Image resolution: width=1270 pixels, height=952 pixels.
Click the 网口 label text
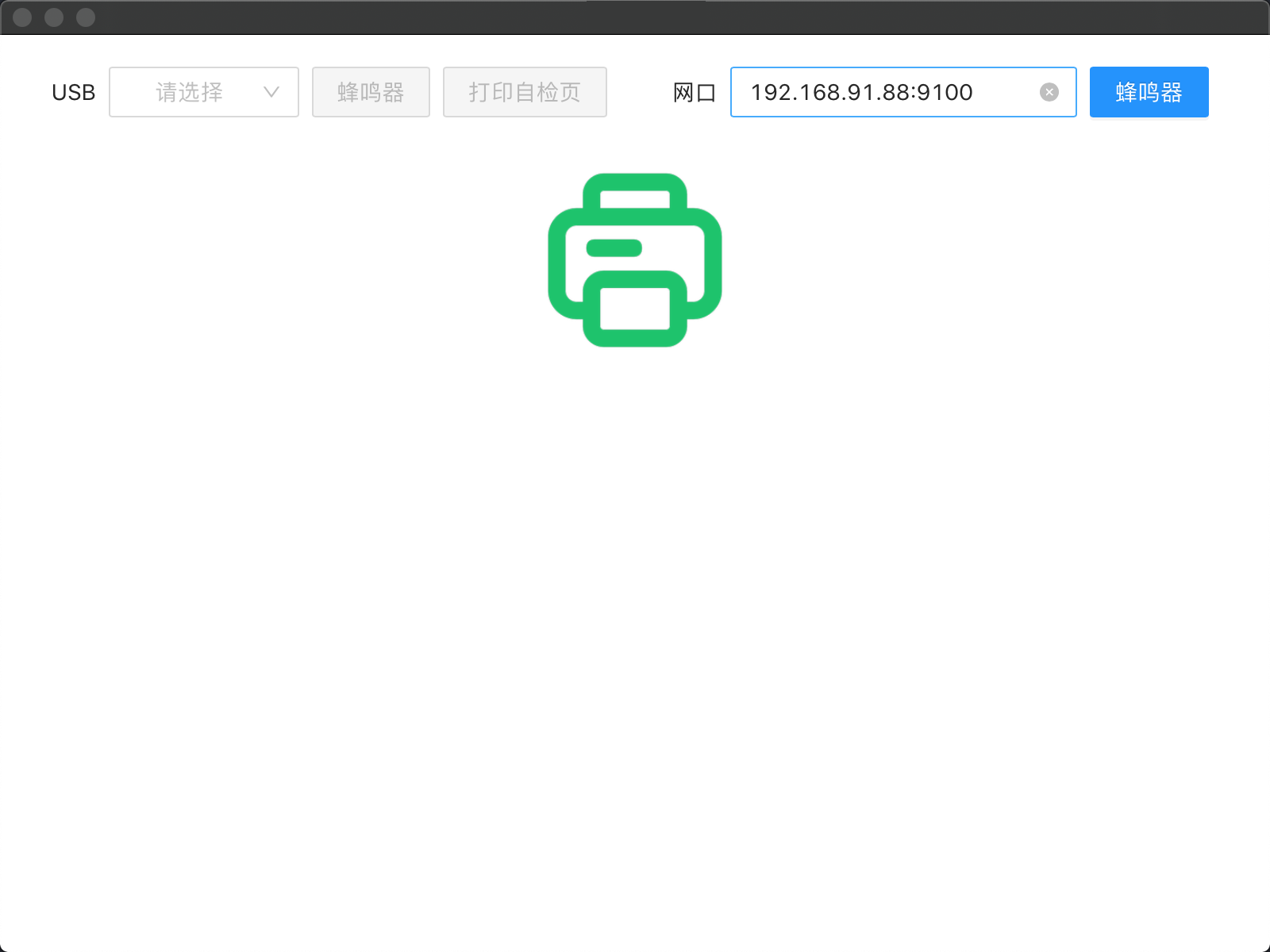pyautogui.click(x=695, y=93)
